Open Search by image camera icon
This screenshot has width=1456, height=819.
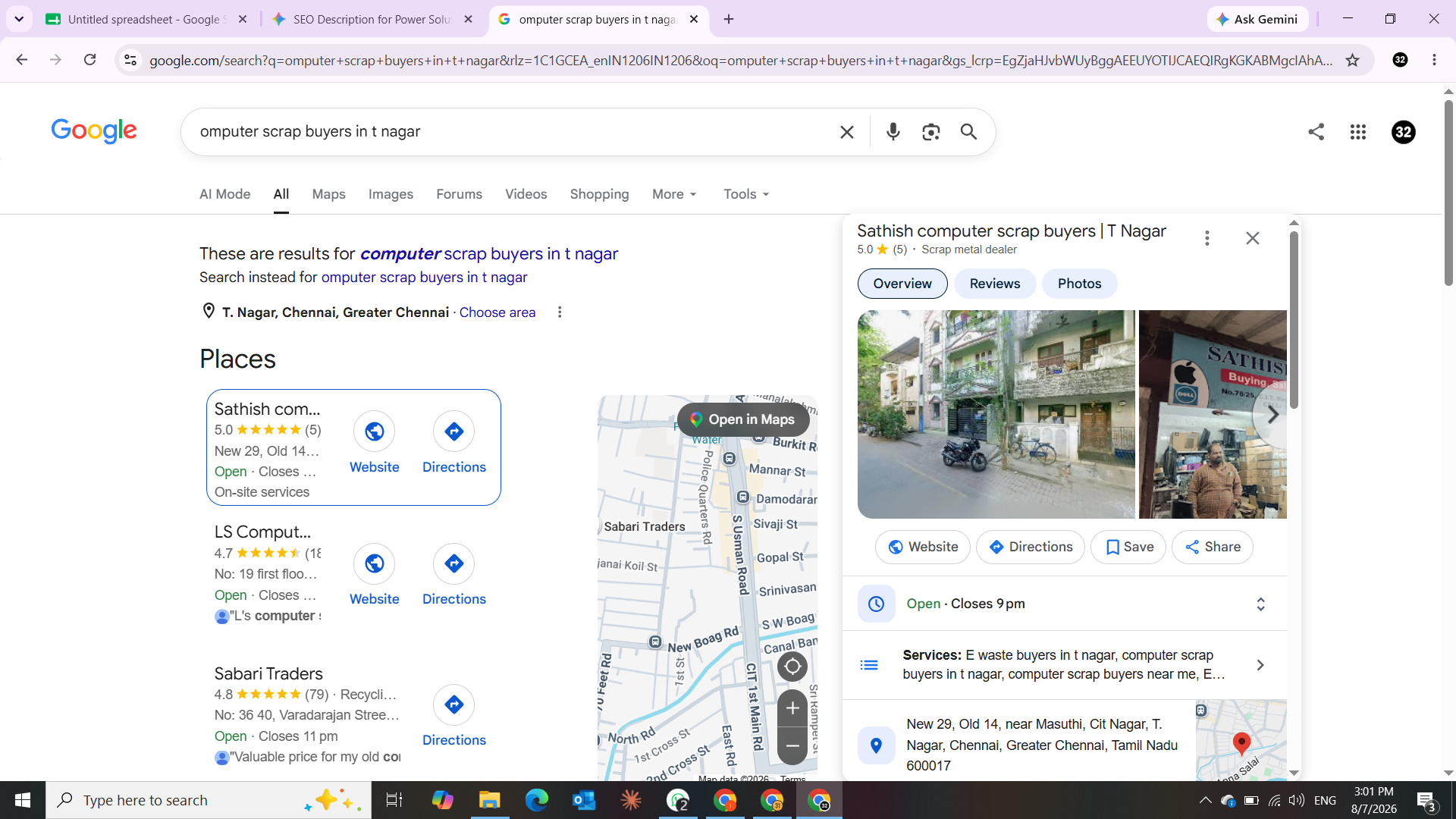click(x=930, y=132)
